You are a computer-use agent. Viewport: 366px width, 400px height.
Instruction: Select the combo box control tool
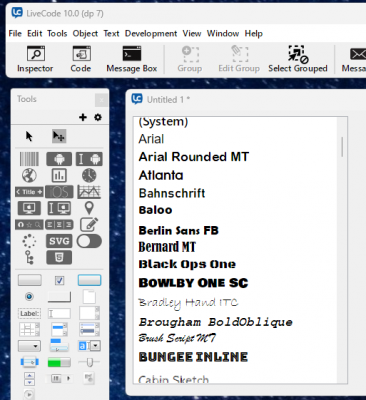89,346
